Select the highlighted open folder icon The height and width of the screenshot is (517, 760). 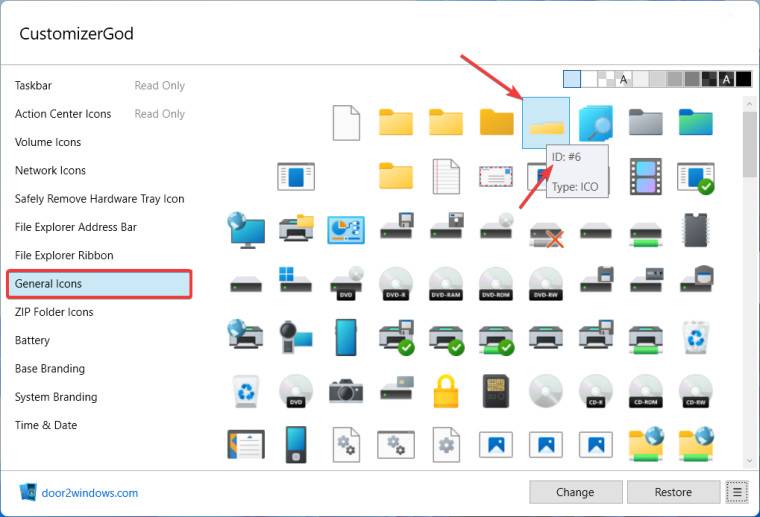click(546, 123)
